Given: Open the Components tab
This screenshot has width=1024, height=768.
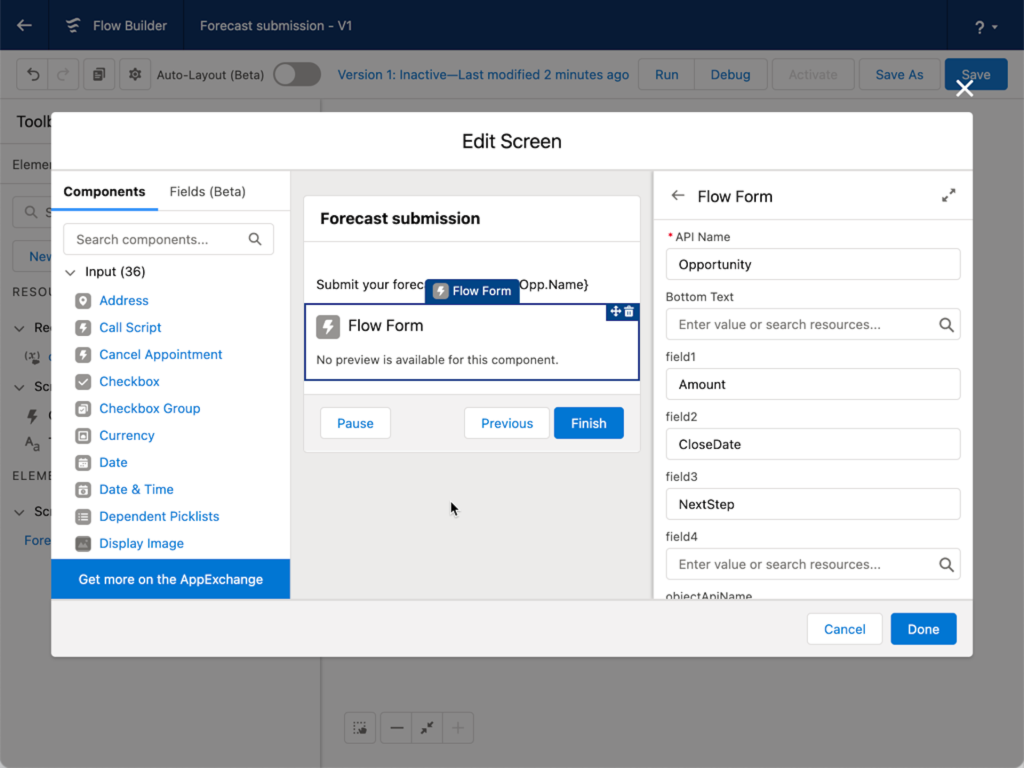Looking at the screenshot, I should pyautogui.click(x=104, y=191).
